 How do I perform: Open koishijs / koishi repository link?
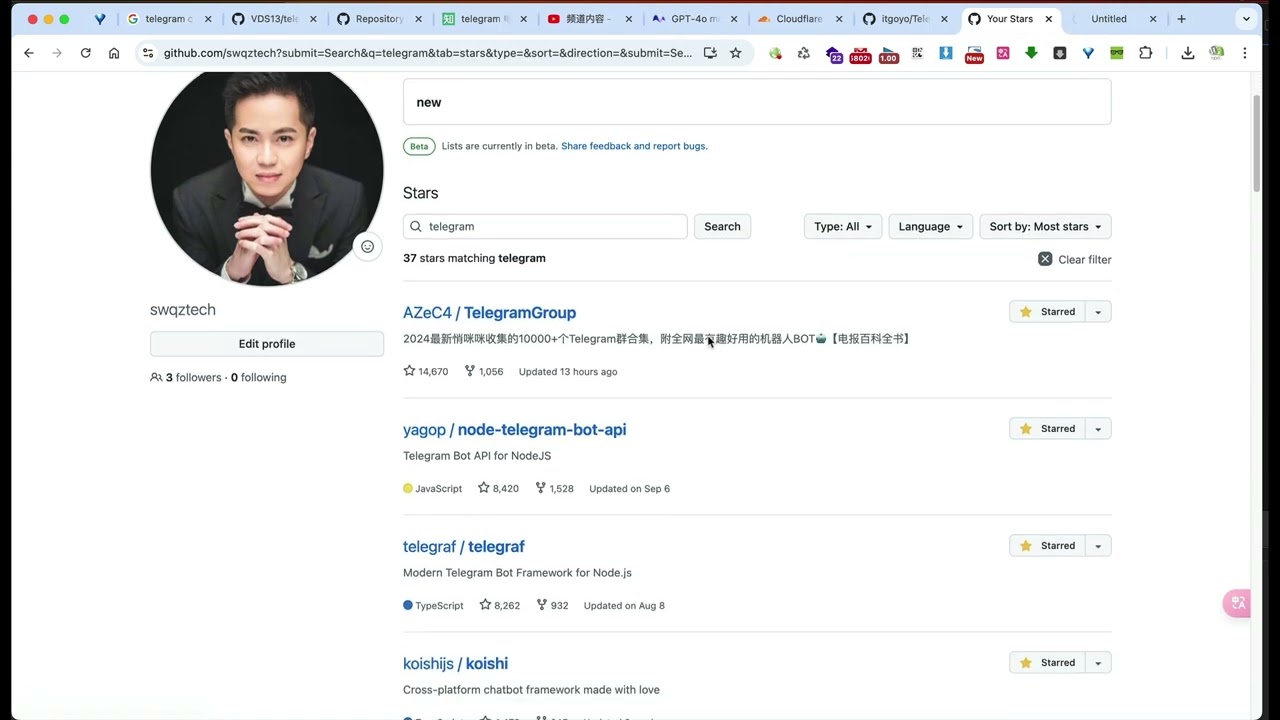tap(455, 664)
